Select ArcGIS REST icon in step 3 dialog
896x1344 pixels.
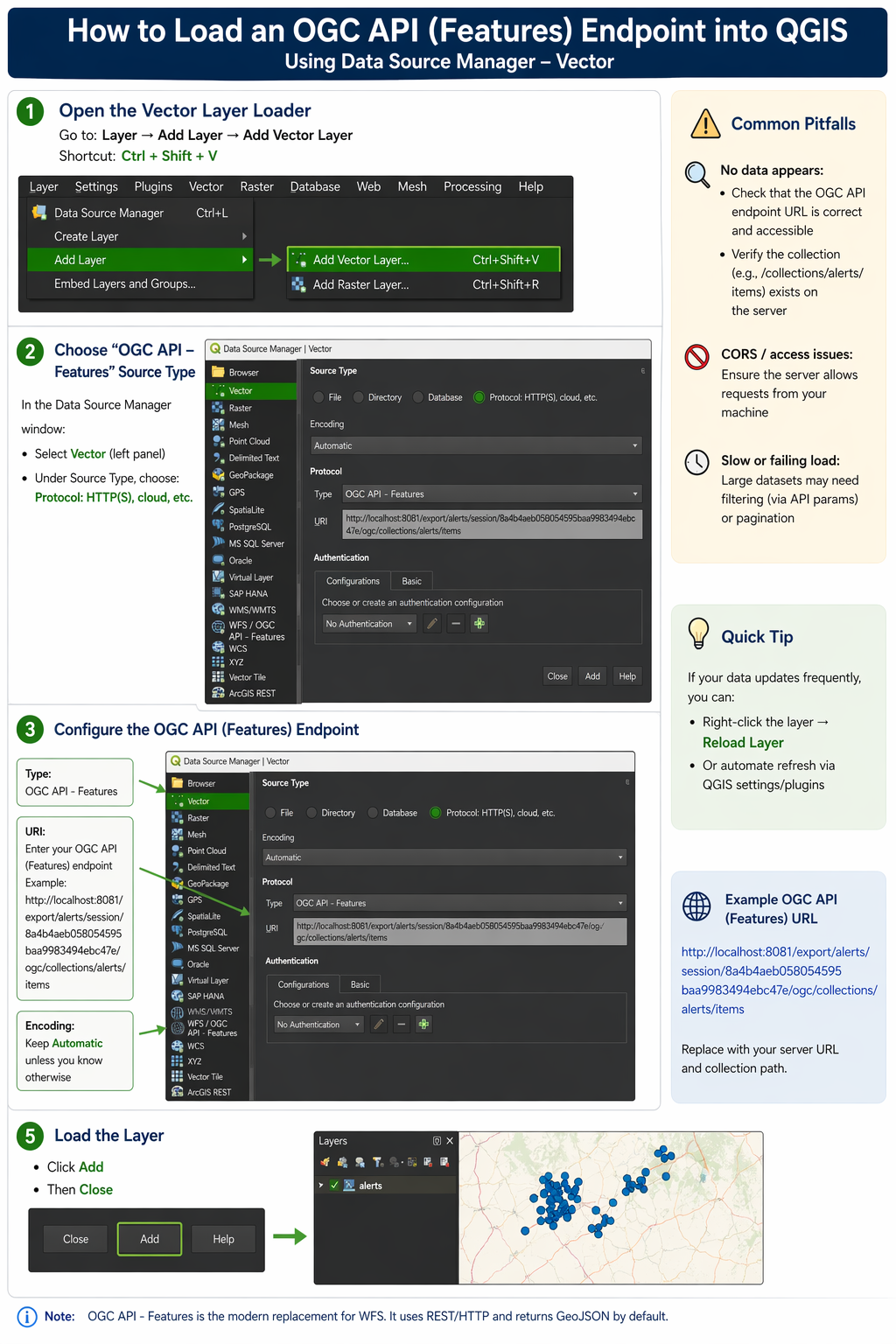point(178,1092)
